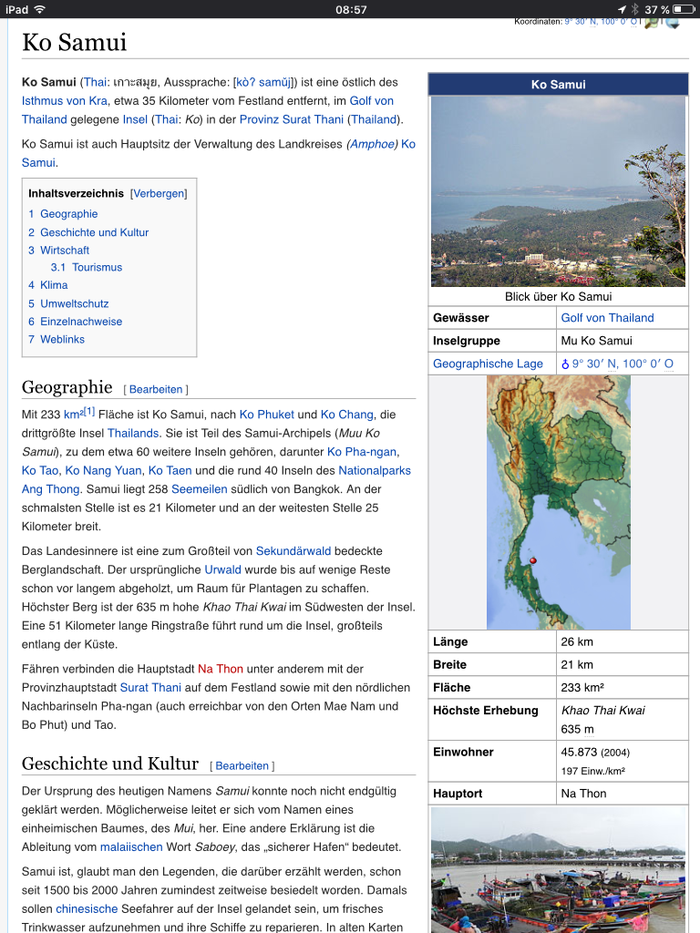Open the Urwald link
This screenshot has height=933, width=700.
pos(223,569)
